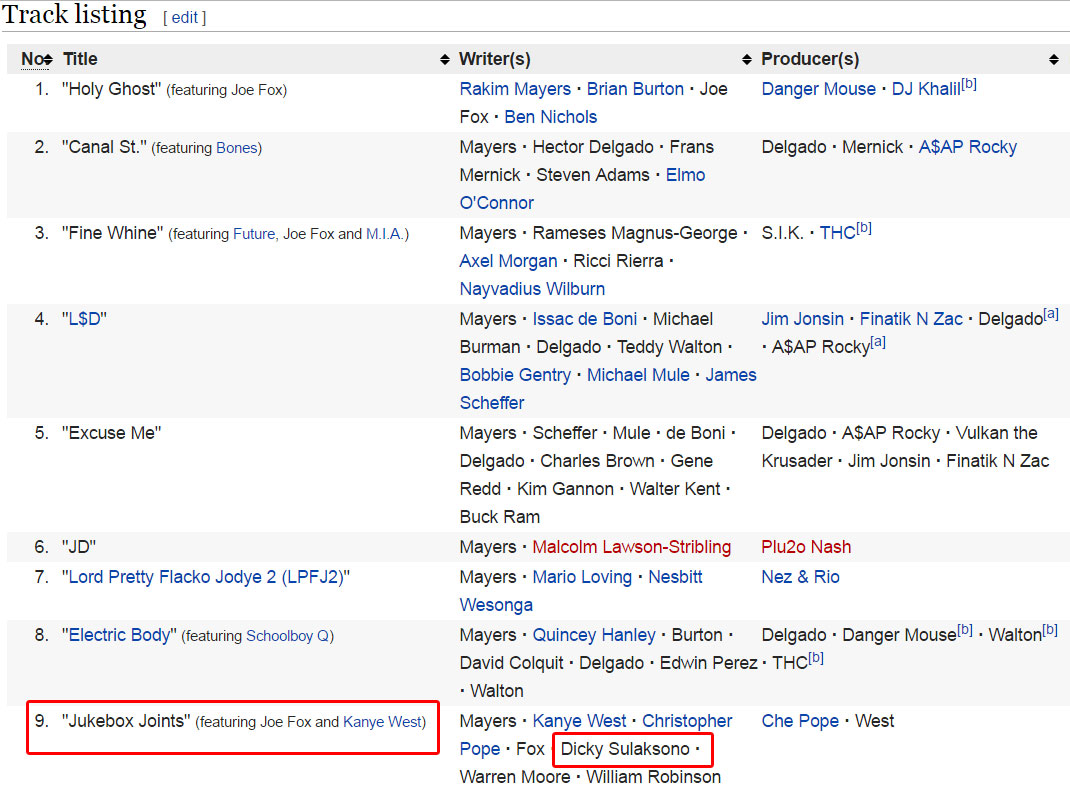Open red Malcolm Lawson-Stribling link
Viewport: 1070px width, 789px height.
point(631,547)
